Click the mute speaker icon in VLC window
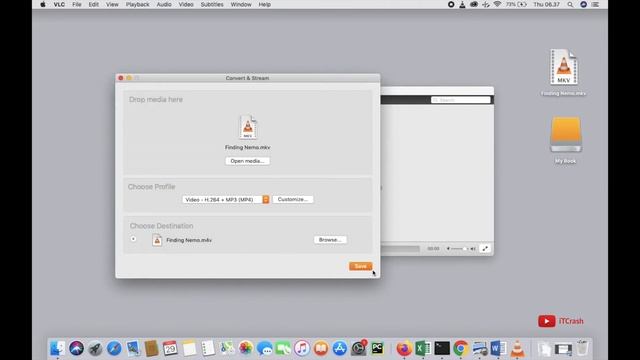The width and height of the screenshot is (640, 360). click(x=448, y=249)
